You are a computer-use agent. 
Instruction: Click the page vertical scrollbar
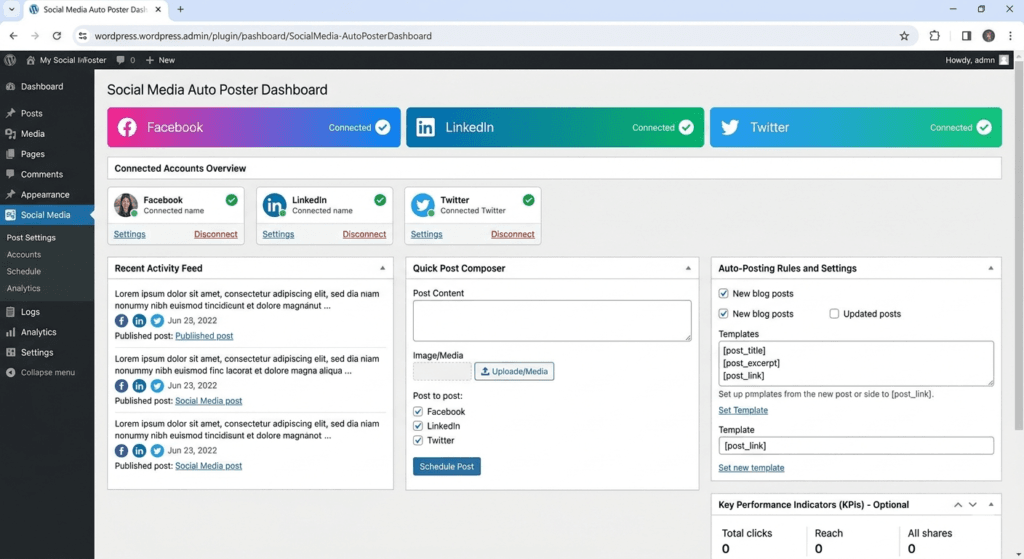(x=1019, y=248)
